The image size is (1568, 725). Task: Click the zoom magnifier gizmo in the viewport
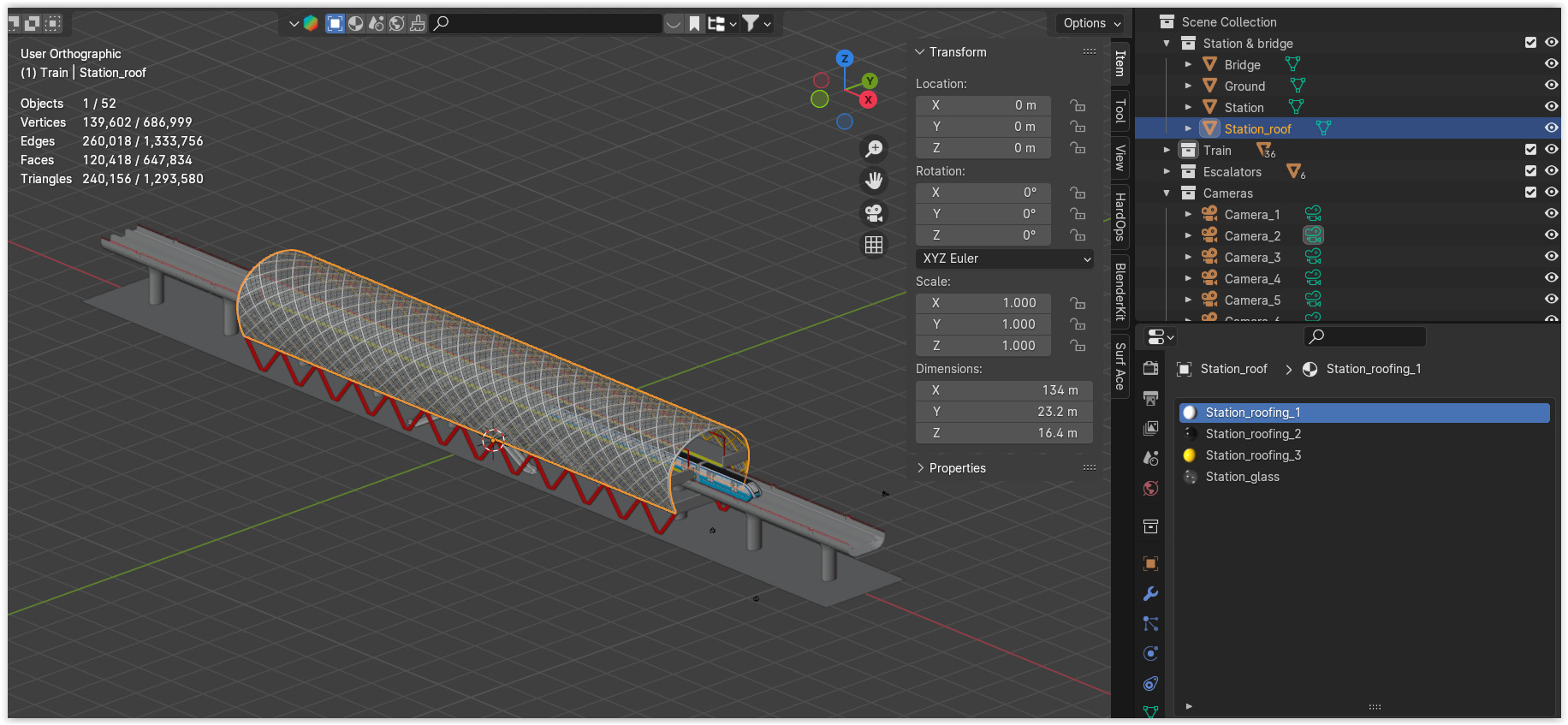(x=874, y=149)
